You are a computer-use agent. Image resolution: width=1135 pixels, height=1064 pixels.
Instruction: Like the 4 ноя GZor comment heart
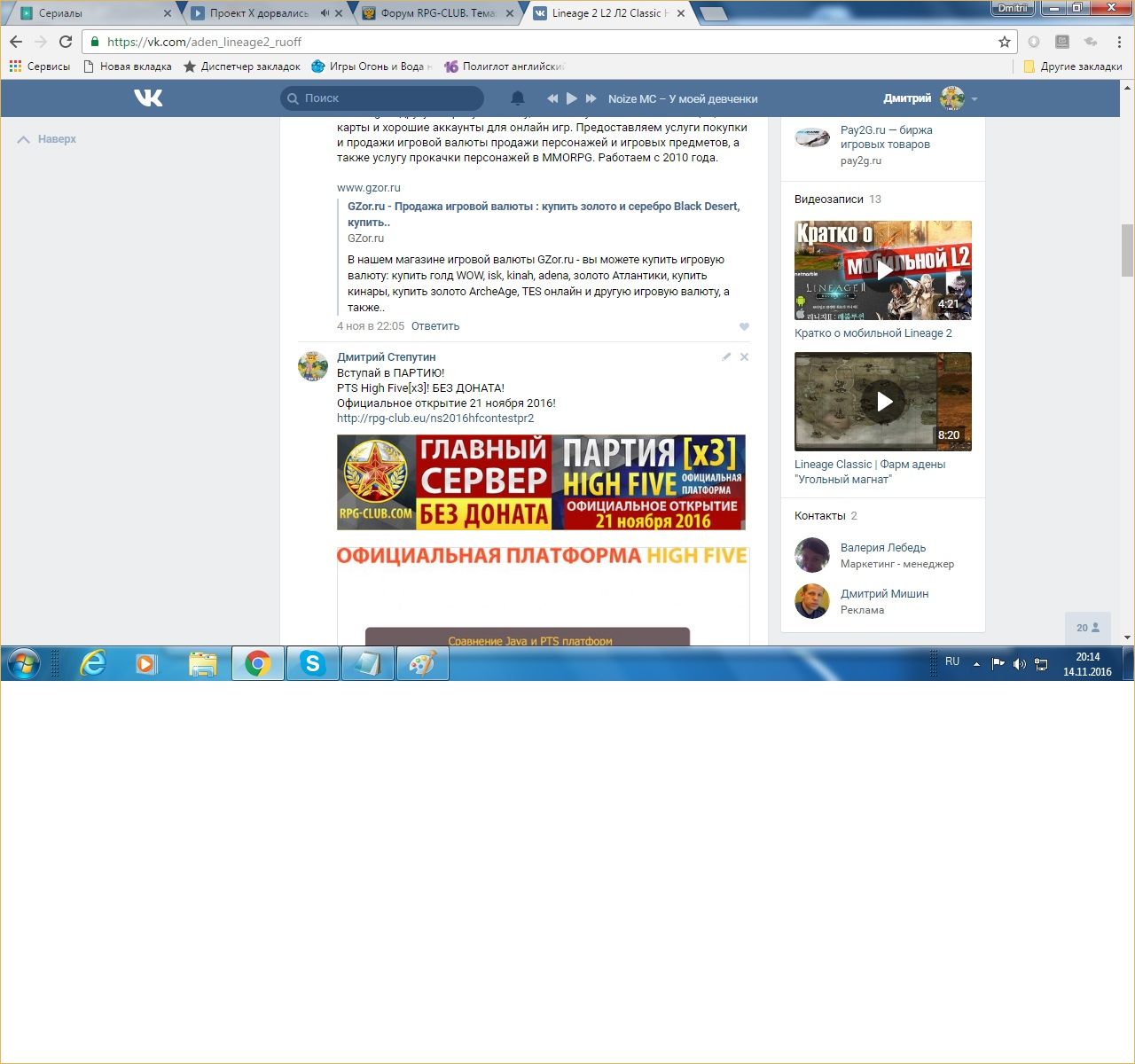tap(744, 326)
